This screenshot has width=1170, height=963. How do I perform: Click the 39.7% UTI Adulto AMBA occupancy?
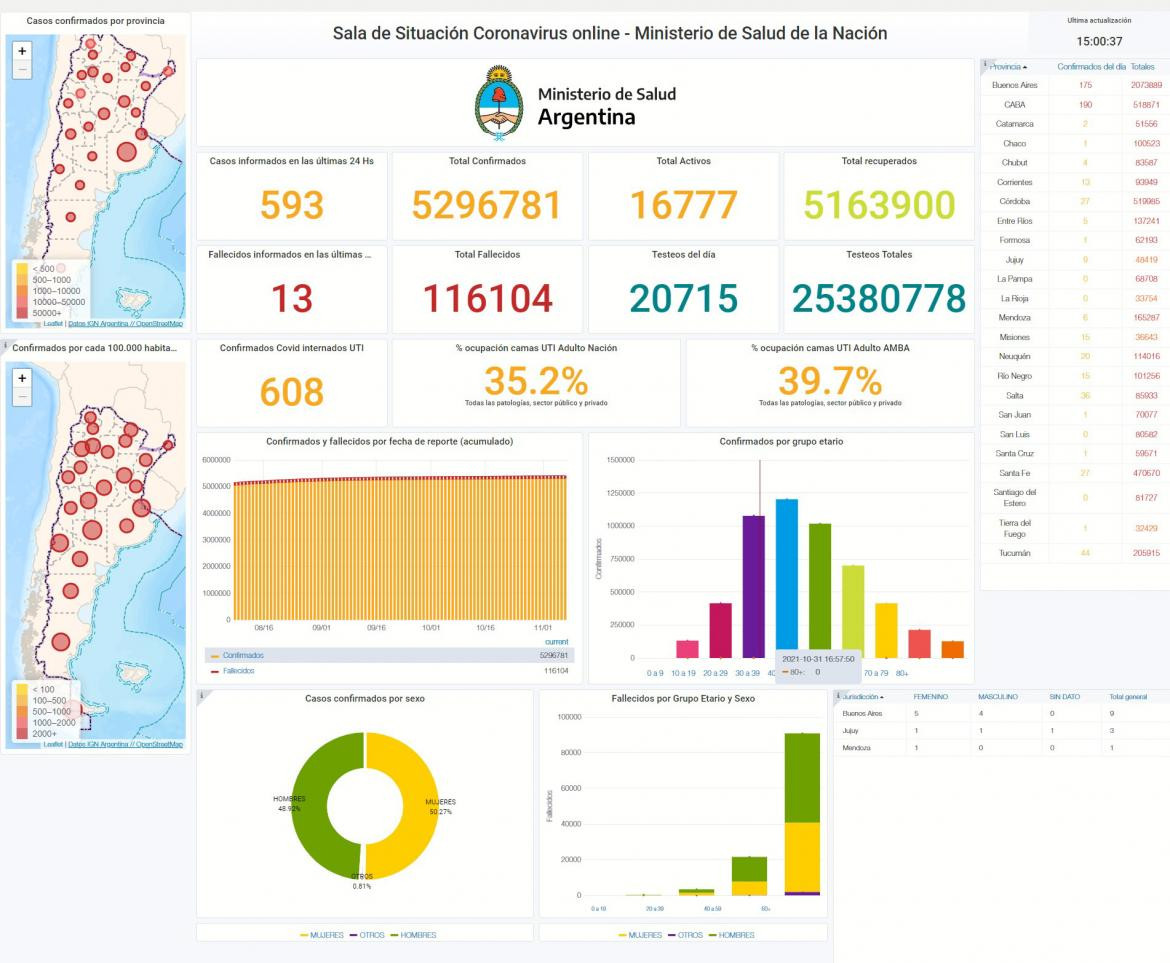[830, 381]
